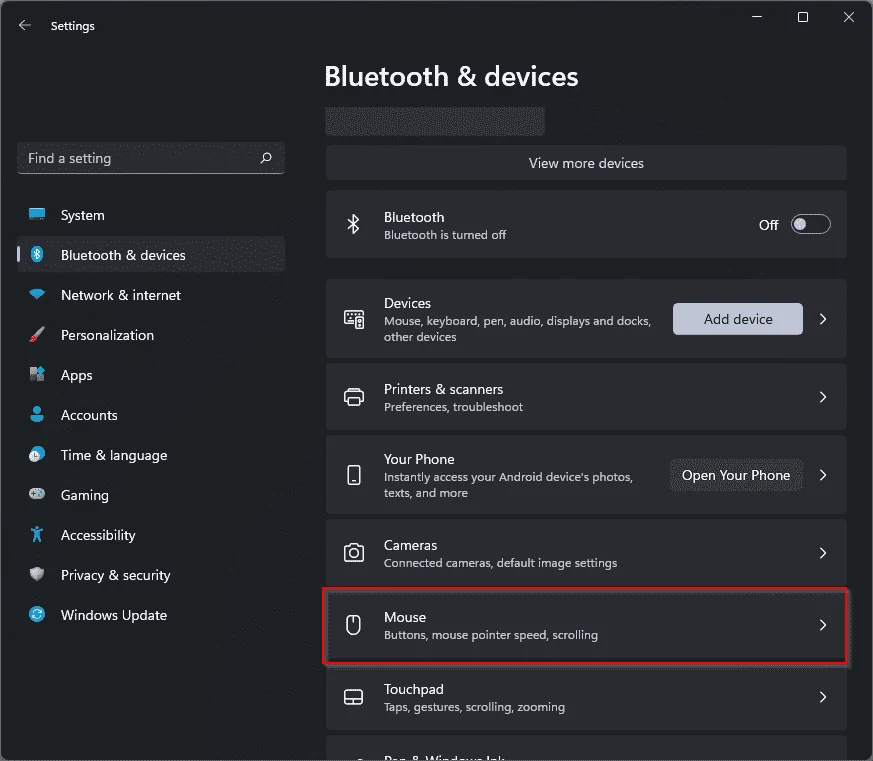
Task: Open Accounts settings
Action: [x=151, y=415]
